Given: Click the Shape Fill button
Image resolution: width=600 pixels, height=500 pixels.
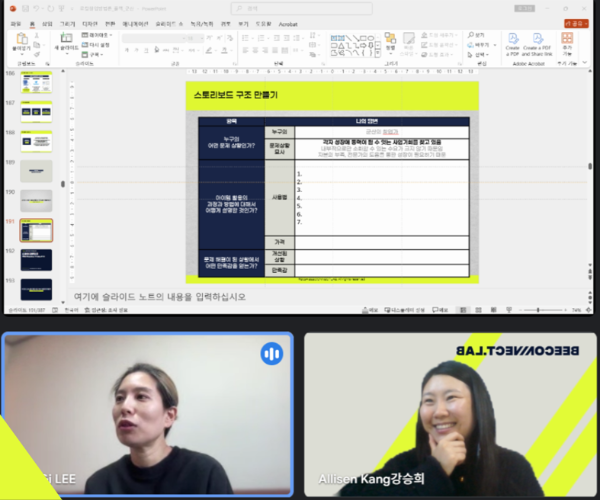Looking at the screenshot, I should click(439, 35).
